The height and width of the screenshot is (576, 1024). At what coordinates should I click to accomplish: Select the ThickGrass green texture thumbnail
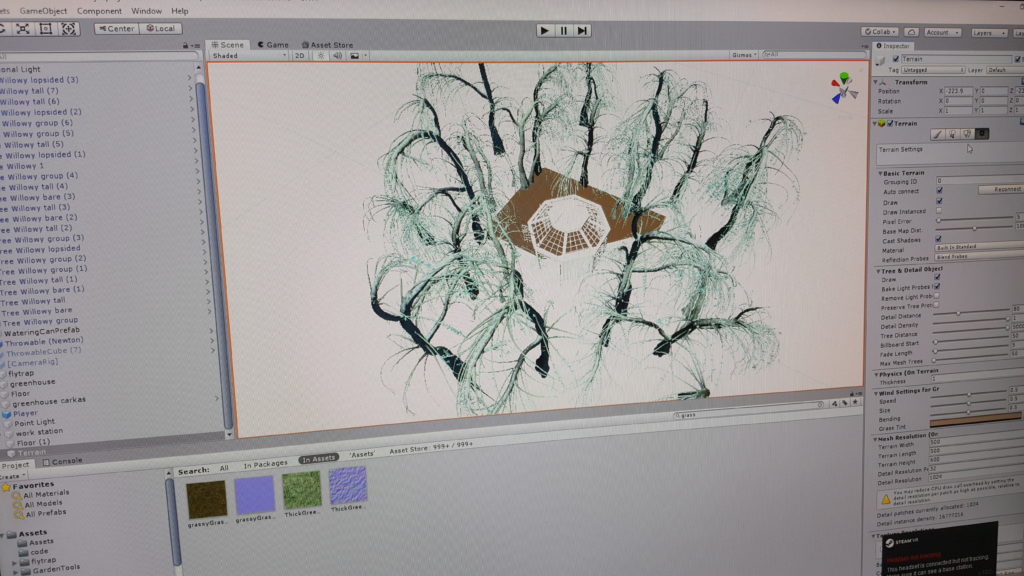point(302,490)
